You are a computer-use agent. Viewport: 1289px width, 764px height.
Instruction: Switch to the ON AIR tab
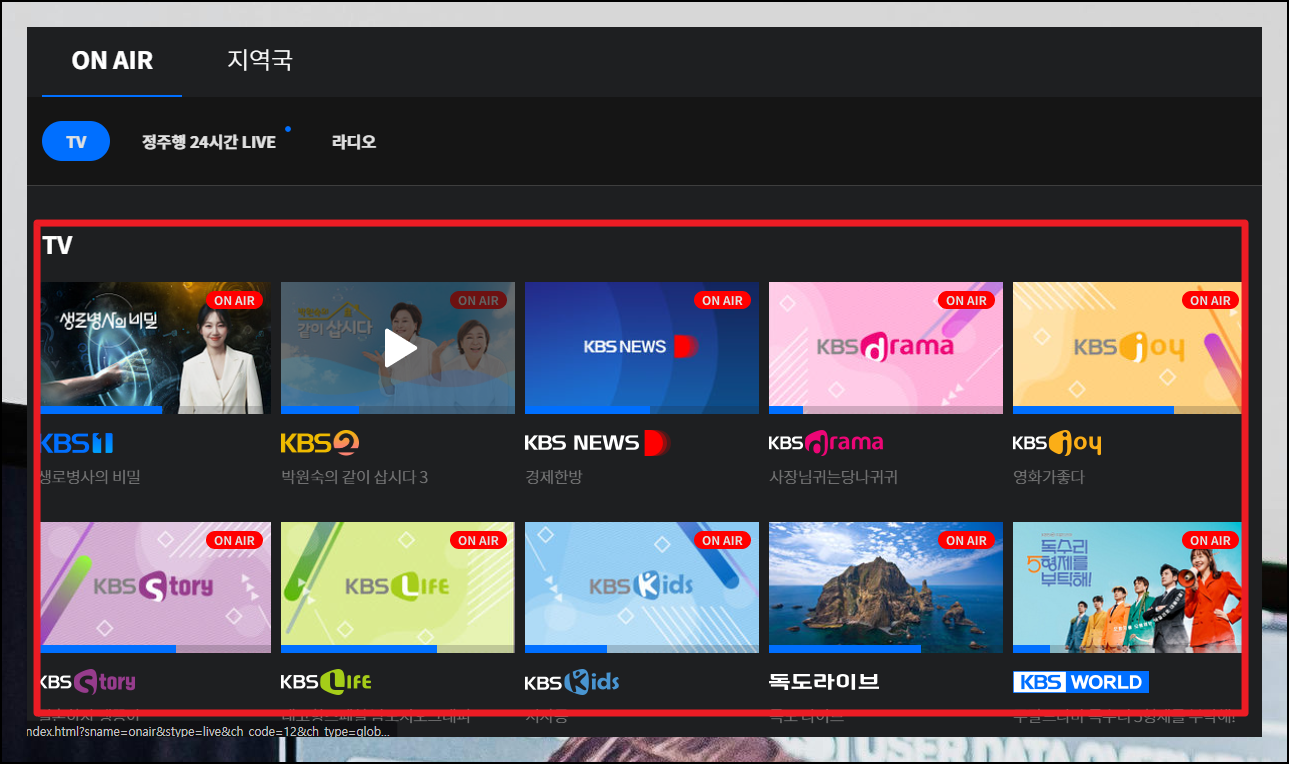[112, 61]
